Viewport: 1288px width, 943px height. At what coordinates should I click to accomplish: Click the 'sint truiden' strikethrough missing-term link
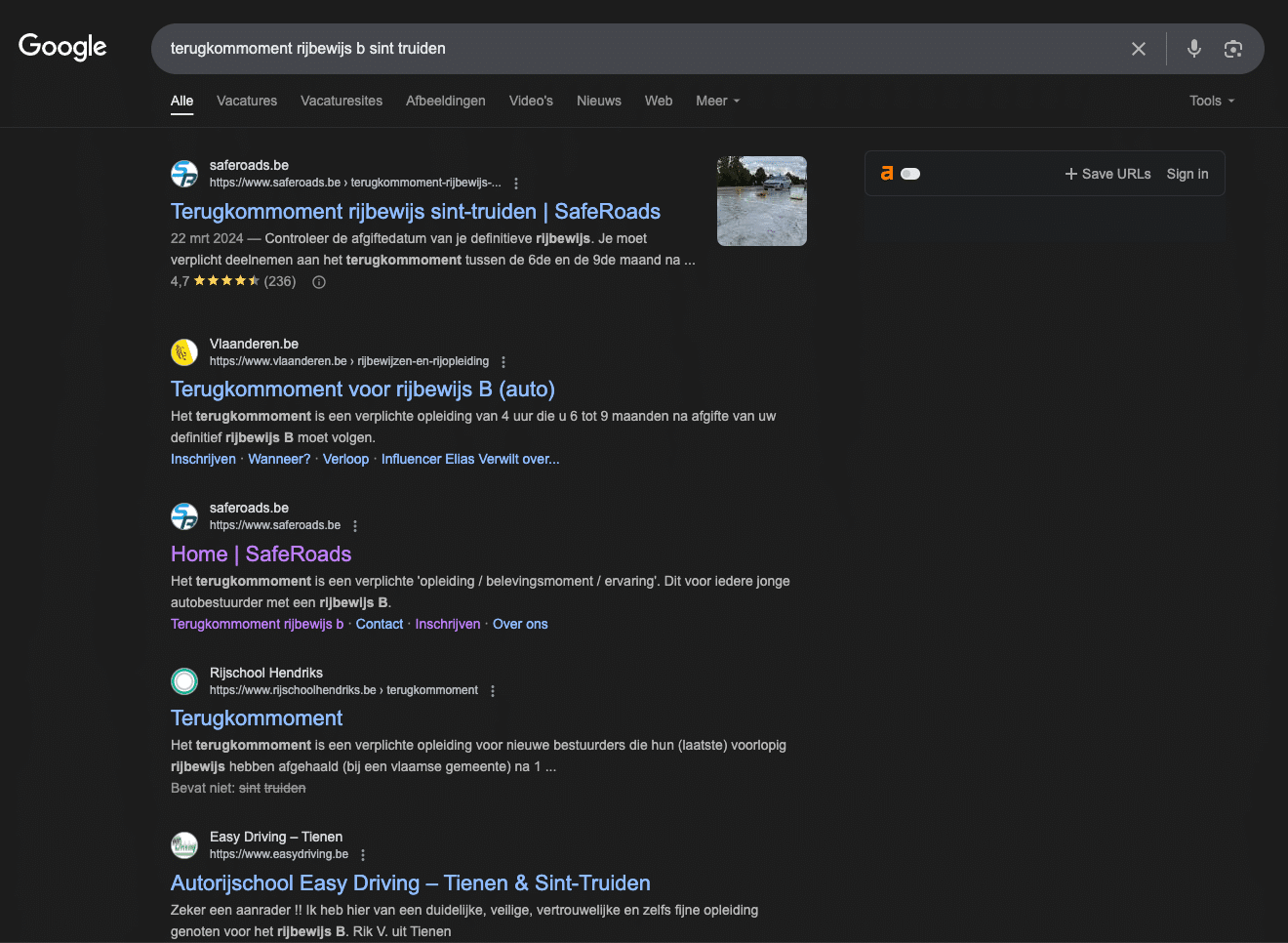pos(272,788)
